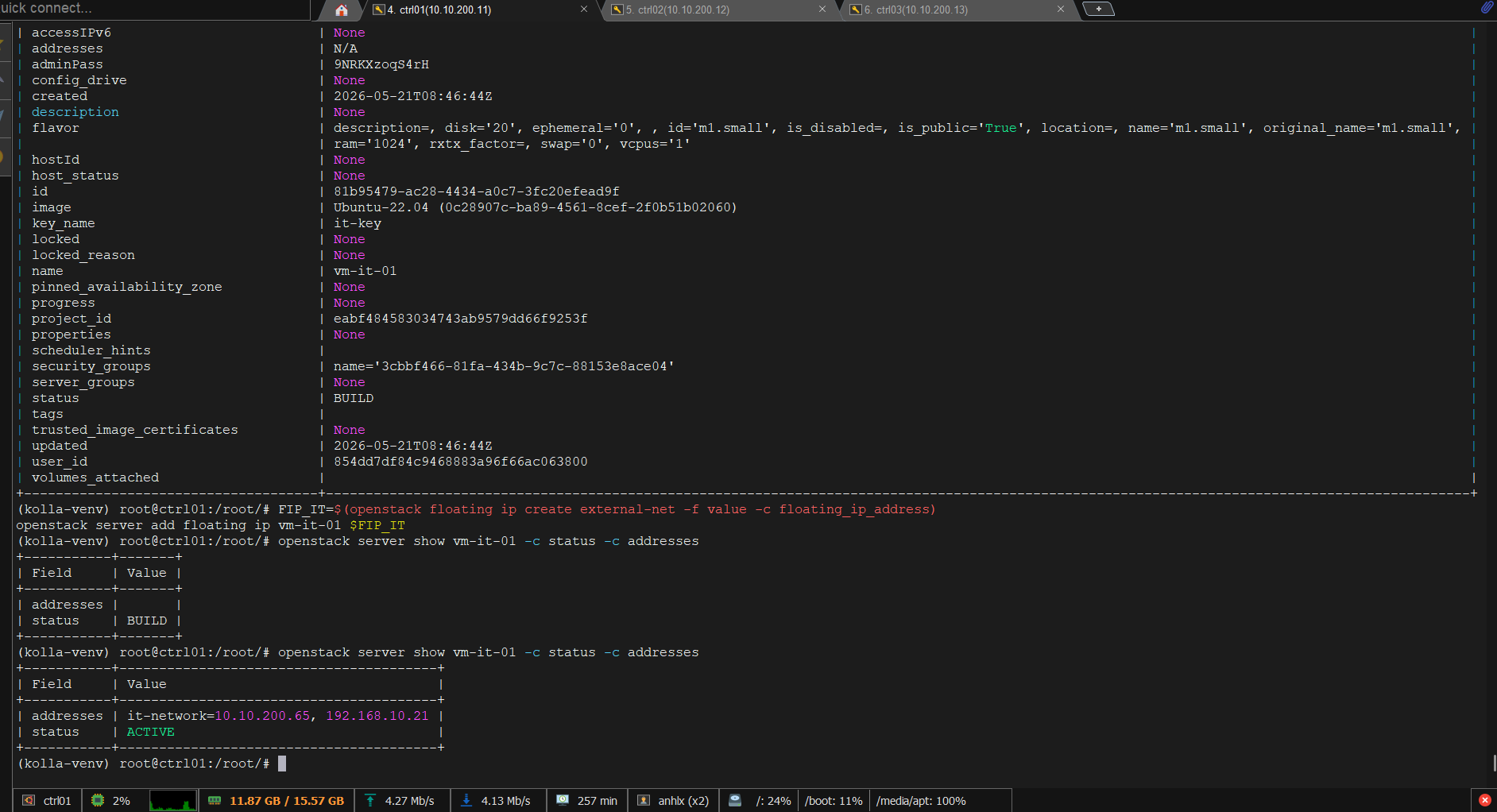Click the uptime monitor icon
Viewport: 1497px width, 812px height.
pos(563,800)
